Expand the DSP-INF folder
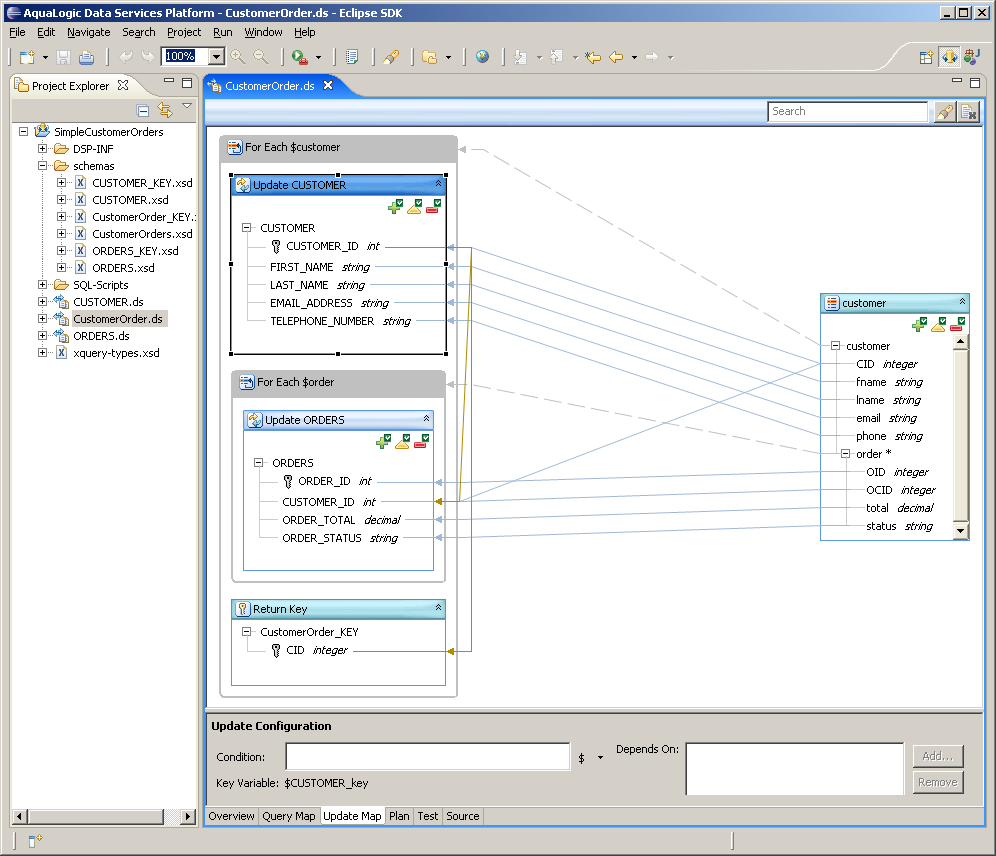This screenshot has width=996, height=856. click(43, 149)
